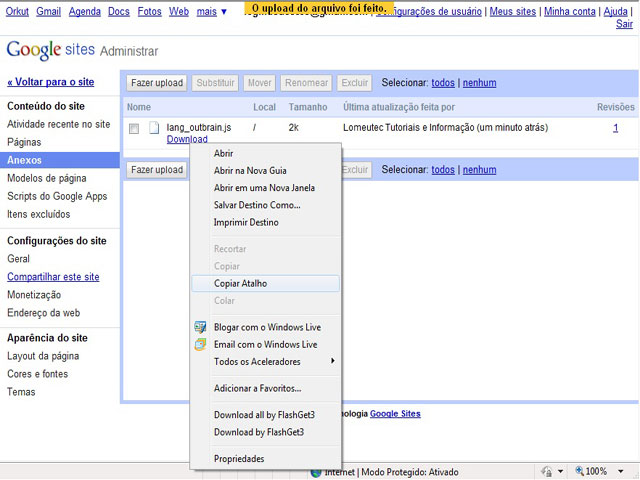Open Minha conta link

click(570, 11)
